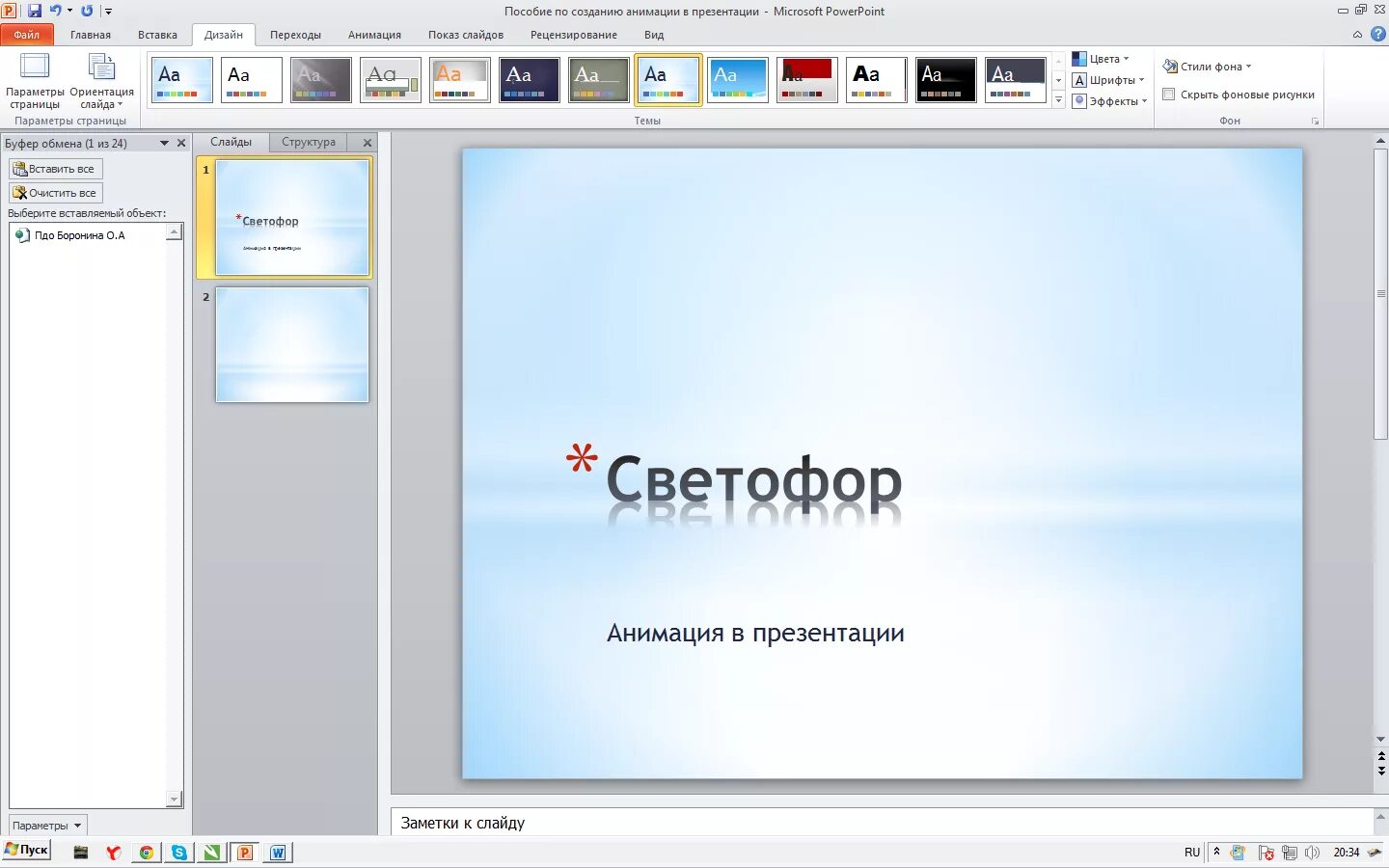Apply the bright blue sky theme thumbnail
This screenshot has width=1389, height=868.
coord(738,80)
